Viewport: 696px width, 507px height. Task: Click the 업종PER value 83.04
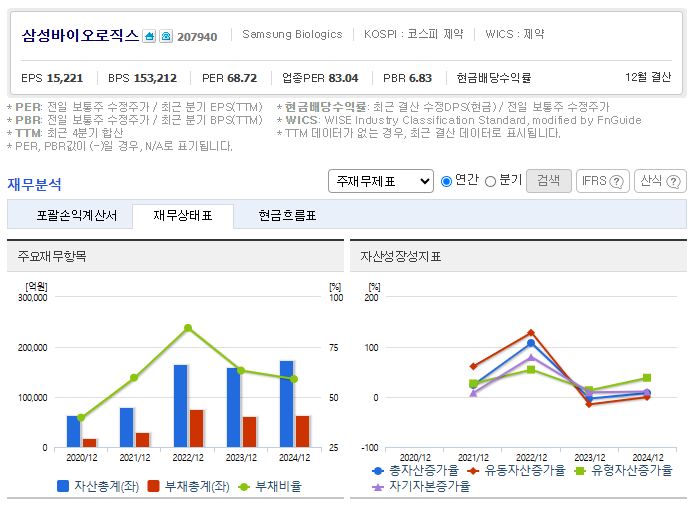point(343,78)
